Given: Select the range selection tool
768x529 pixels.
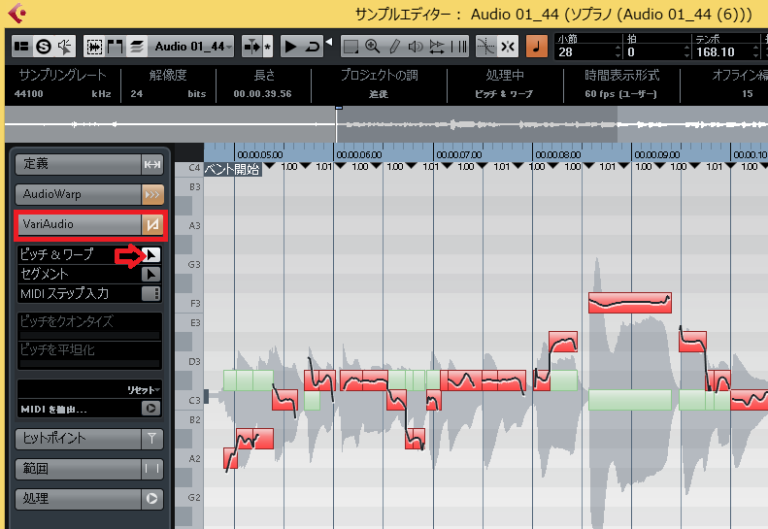Looking at the screenshot, I should pyautogui.click(x=351, y=47).
